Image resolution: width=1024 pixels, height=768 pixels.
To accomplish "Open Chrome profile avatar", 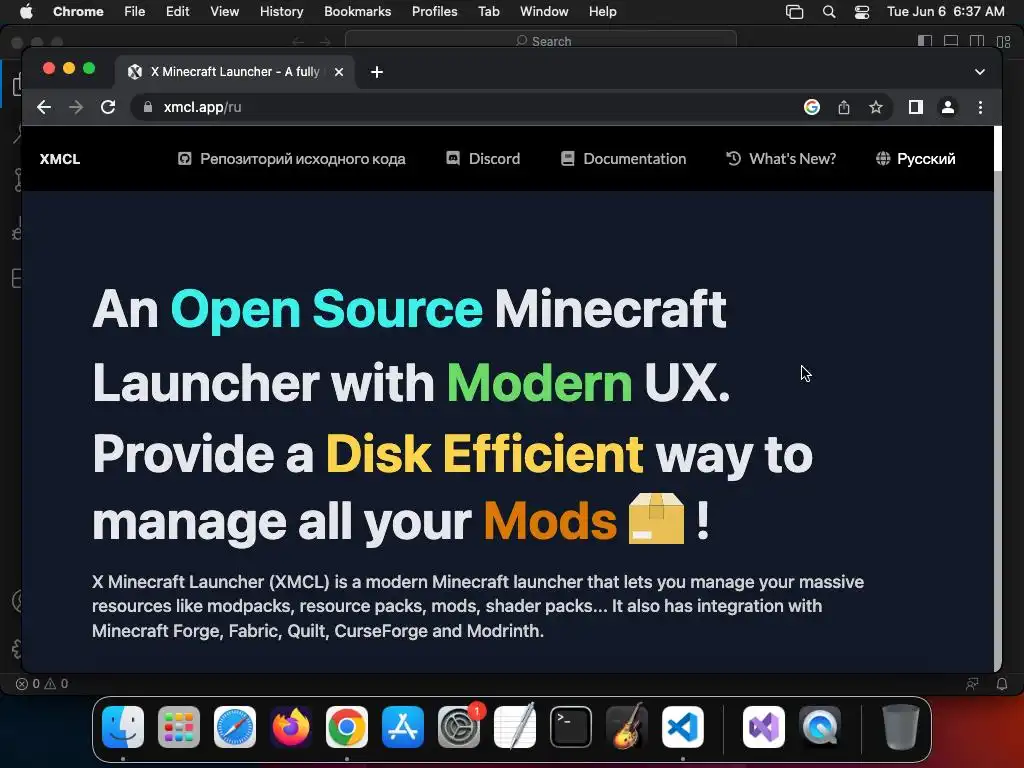I will pyautogui.click(x=948, y=107).
